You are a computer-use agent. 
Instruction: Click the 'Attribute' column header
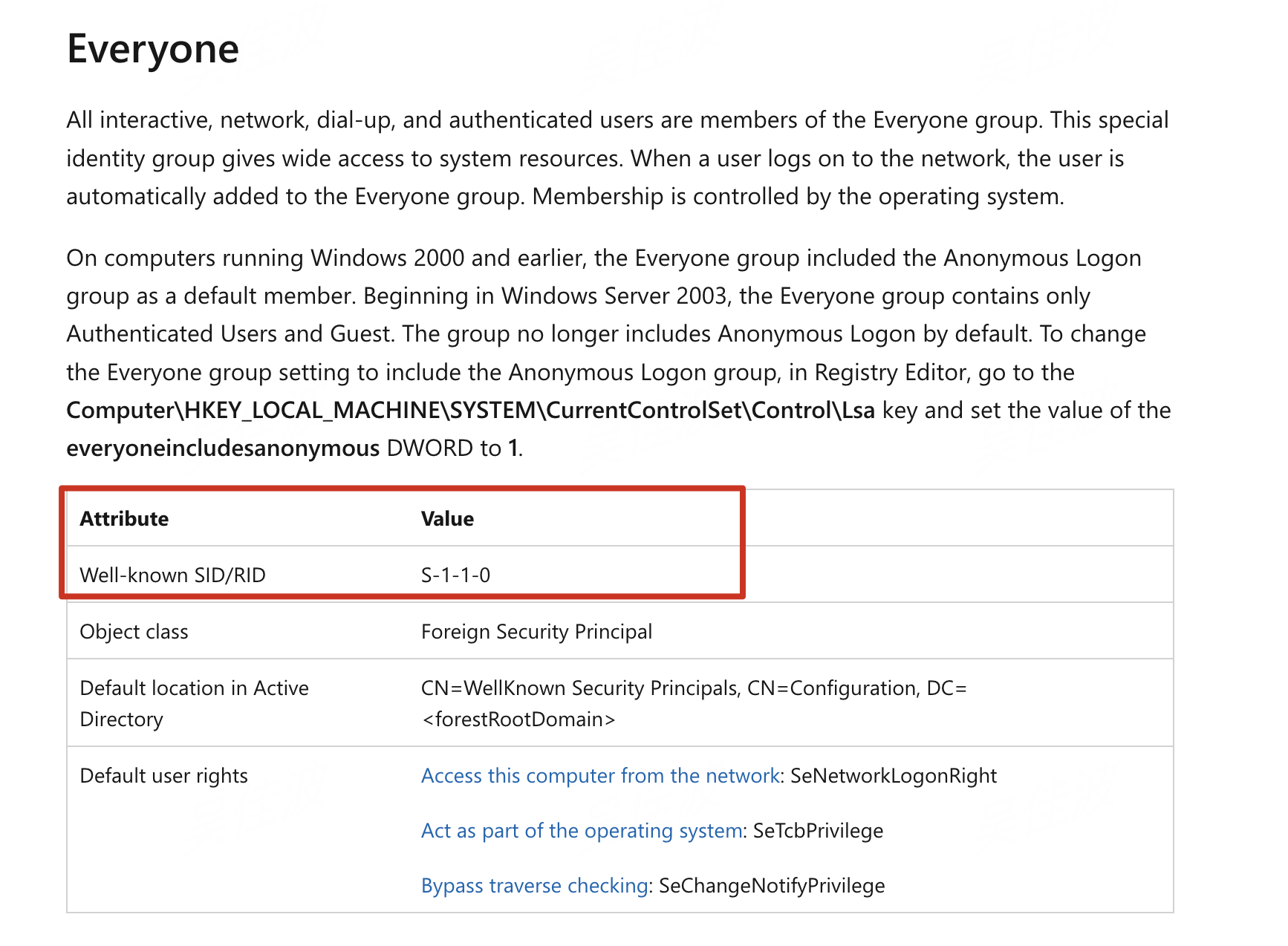(124, 518)
